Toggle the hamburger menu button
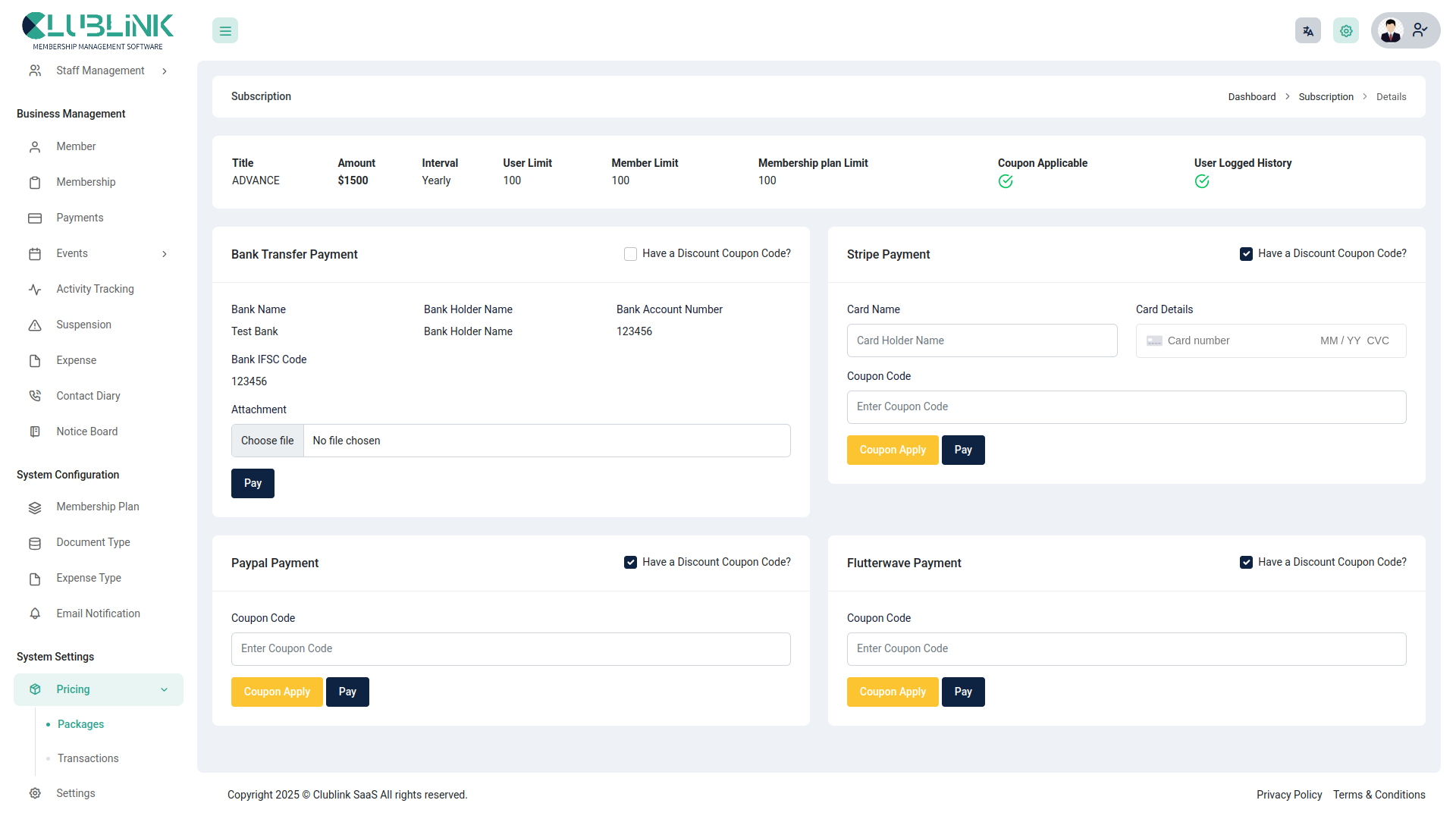Image resolution: width=1456 pixels, height=819 pixels. pyautogui.click(x=224, y=30)
